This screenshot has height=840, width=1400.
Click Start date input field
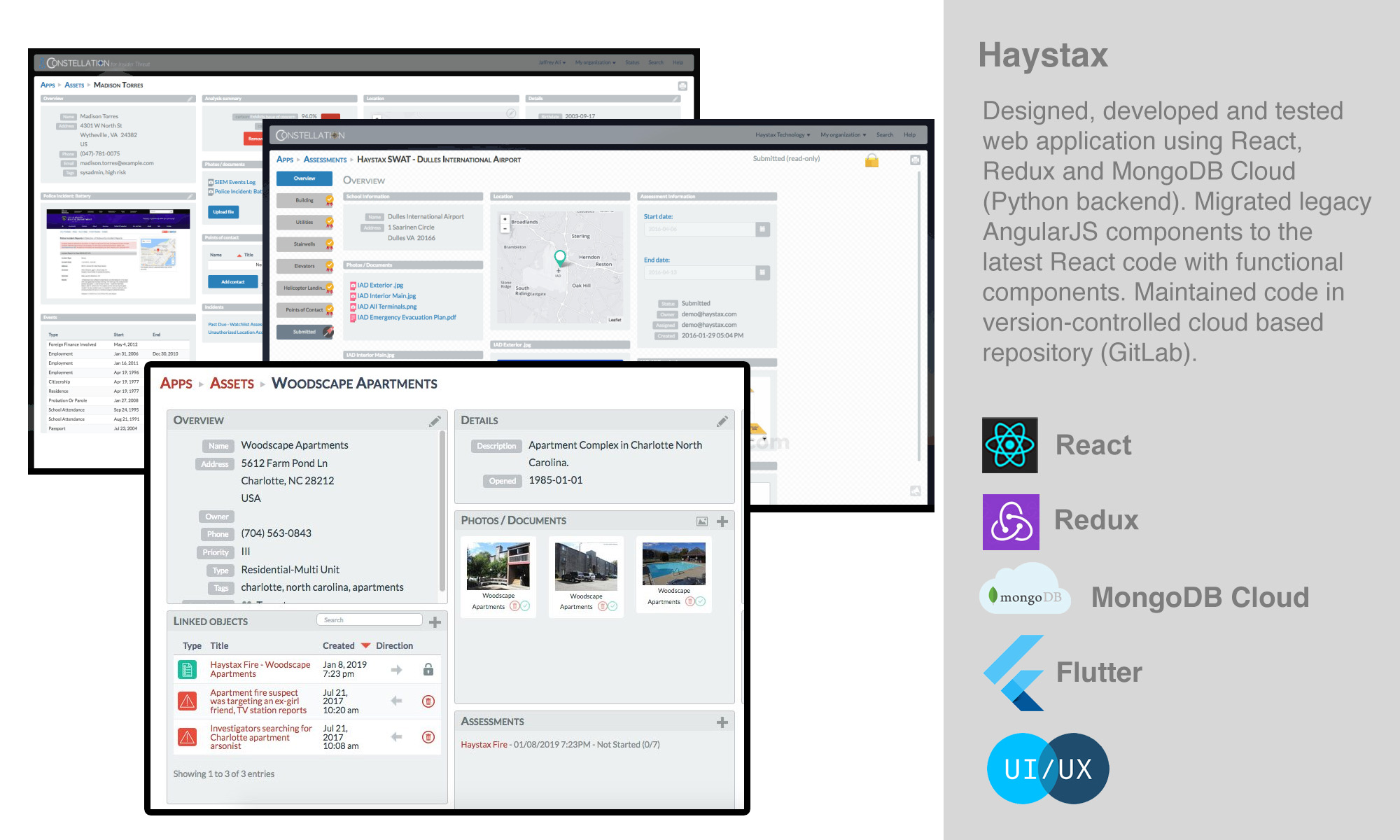click(x=699, y=229)
